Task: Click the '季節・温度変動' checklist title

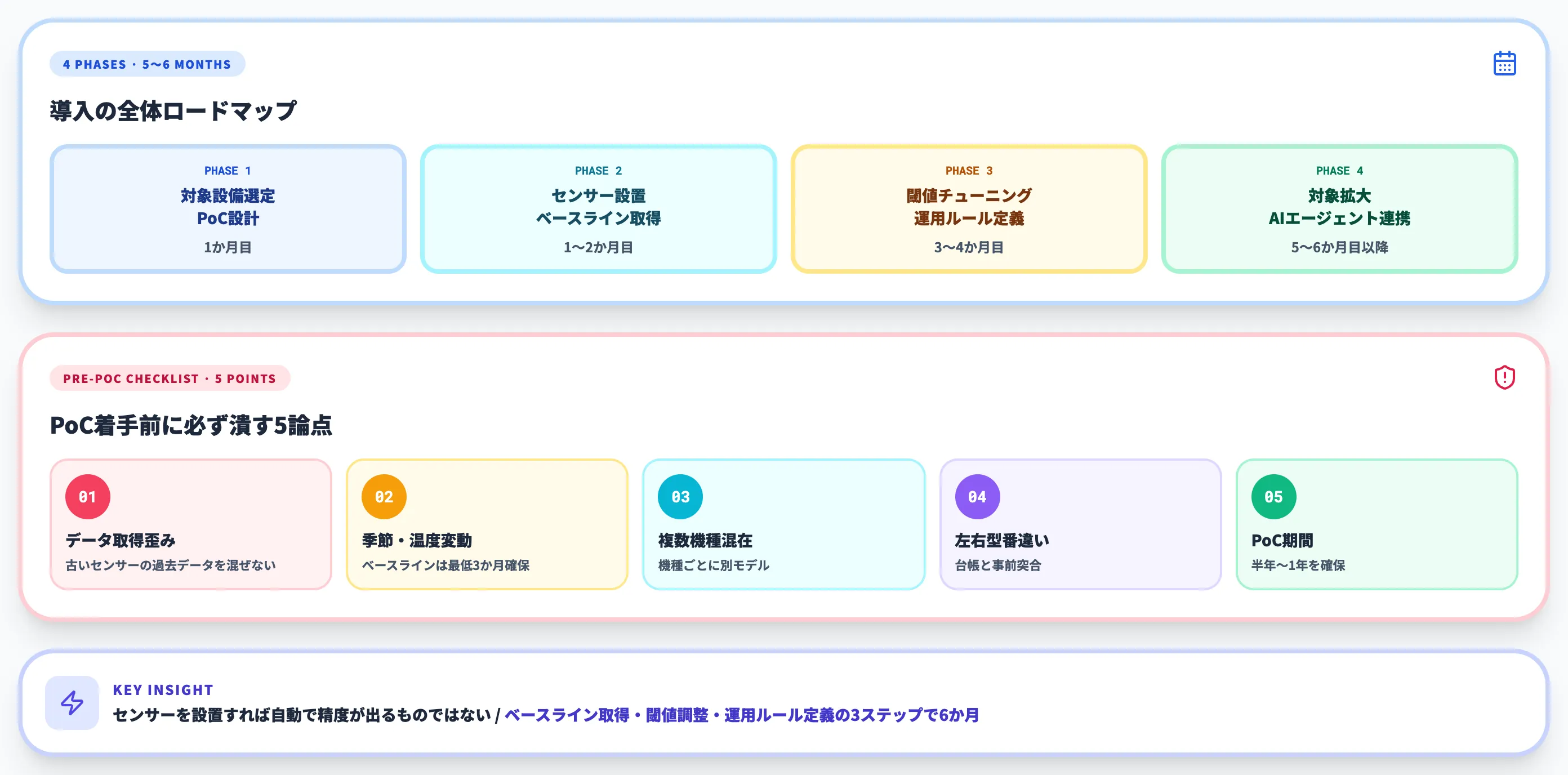Action: coord(417,540)
